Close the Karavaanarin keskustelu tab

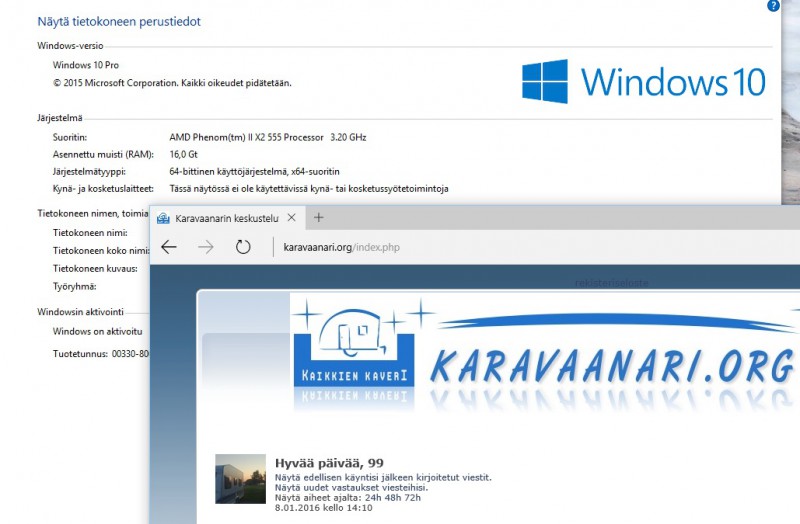click(x=291, y=217)
